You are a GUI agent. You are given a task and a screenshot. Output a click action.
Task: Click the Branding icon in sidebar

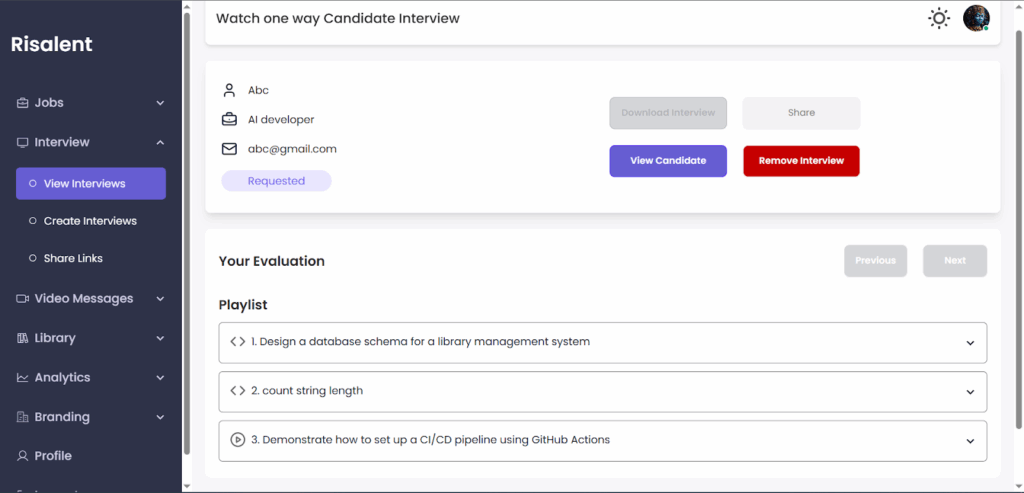[23, 417]
